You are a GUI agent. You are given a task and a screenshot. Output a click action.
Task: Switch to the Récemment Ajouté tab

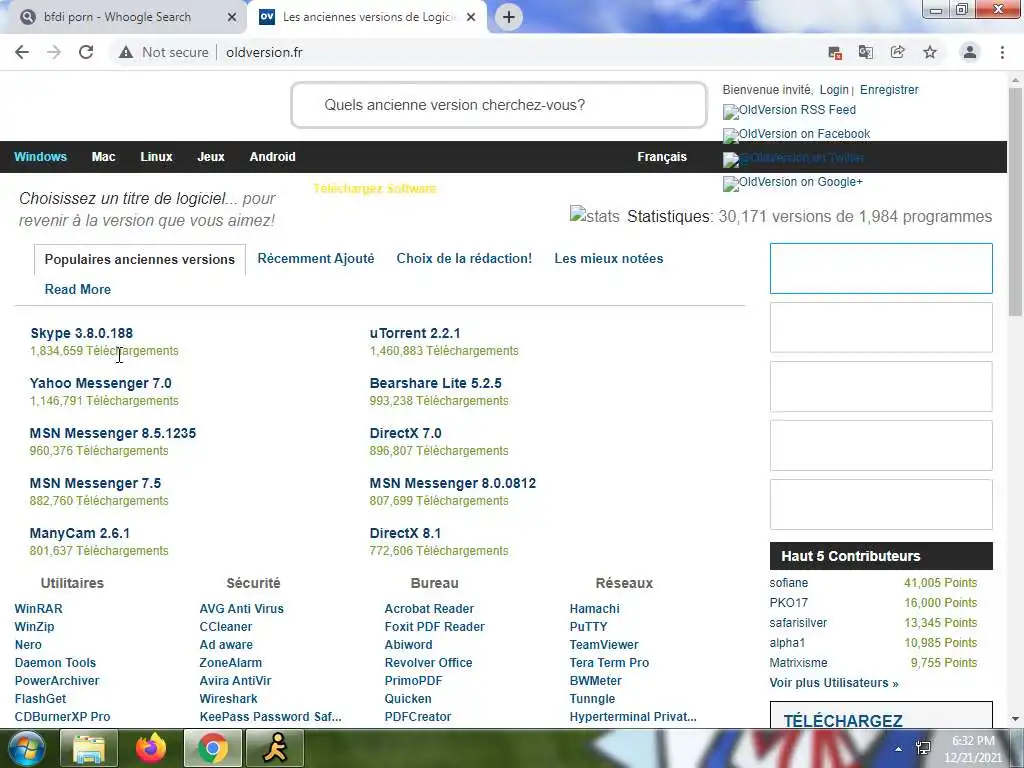(x=315, y=259)
